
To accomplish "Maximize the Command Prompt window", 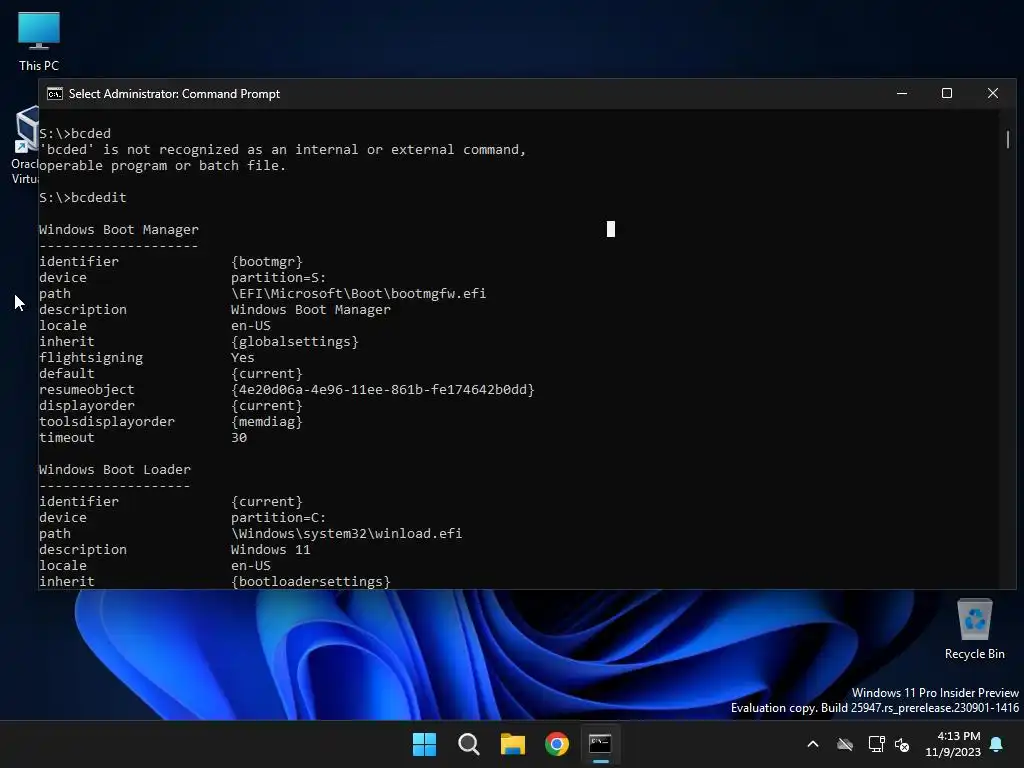I will [x=947, y=93].
